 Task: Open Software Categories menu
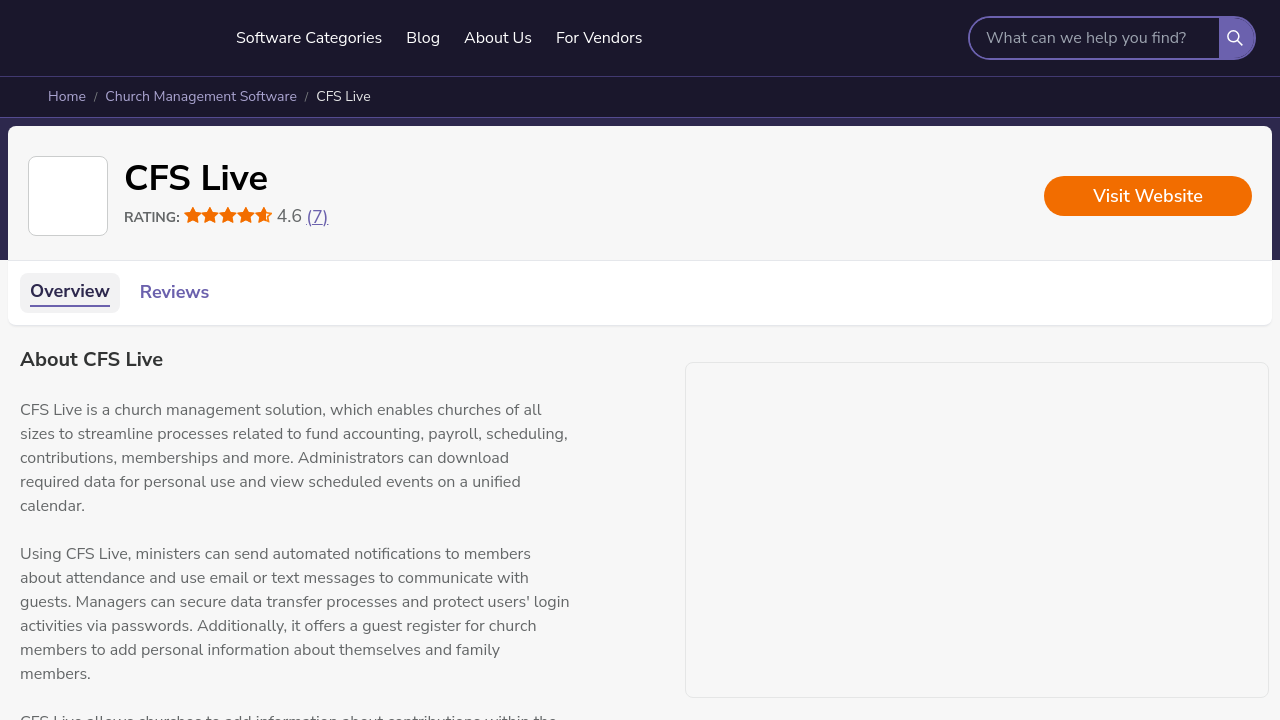pos(309,38)
